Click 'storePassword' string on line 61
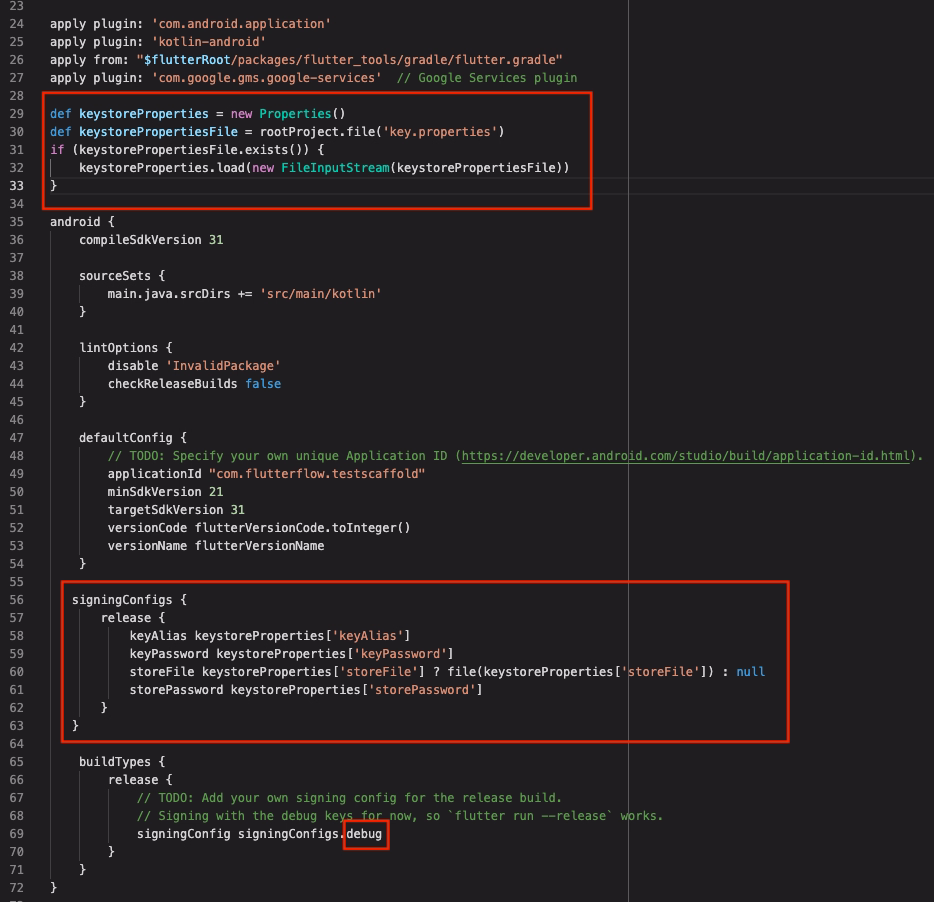The image size is (934, 902). (x=422, y=690)
